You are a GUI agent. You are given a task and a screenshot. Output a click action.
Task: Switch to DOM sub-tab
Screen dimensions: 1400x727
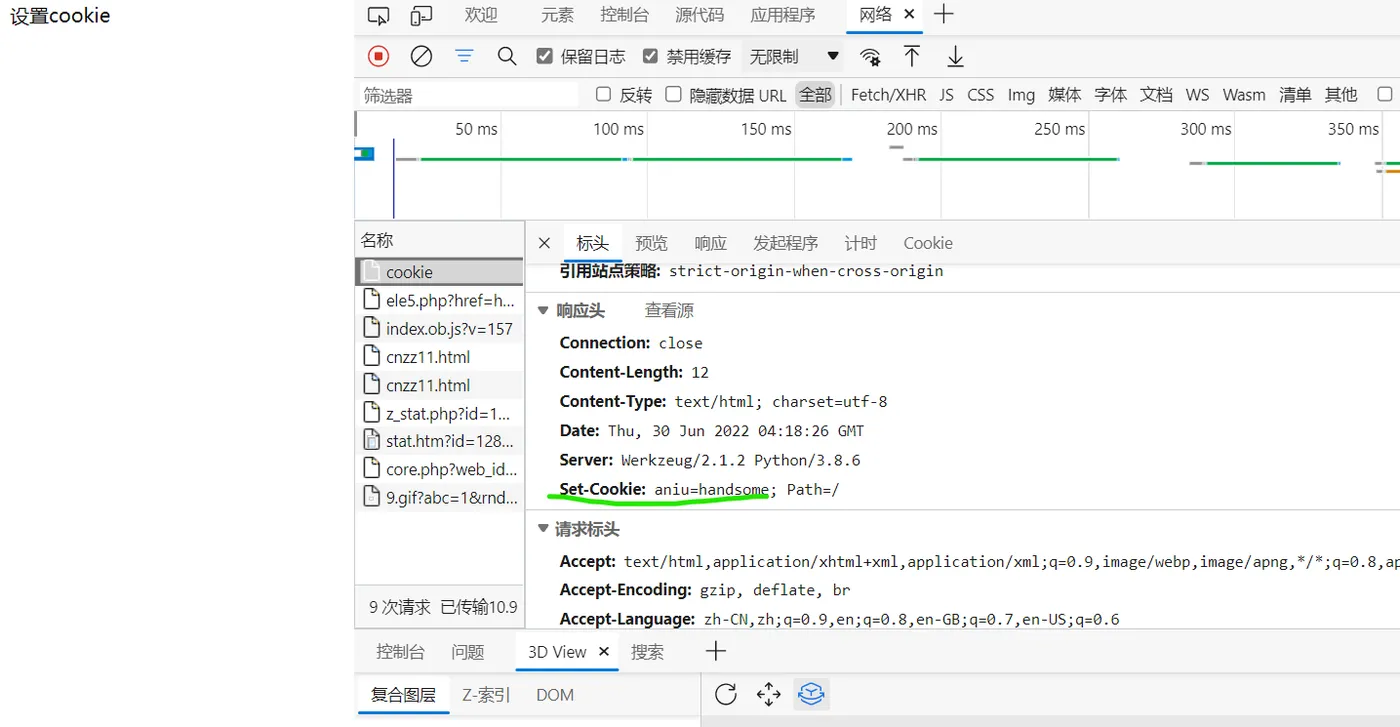[555, 695]
